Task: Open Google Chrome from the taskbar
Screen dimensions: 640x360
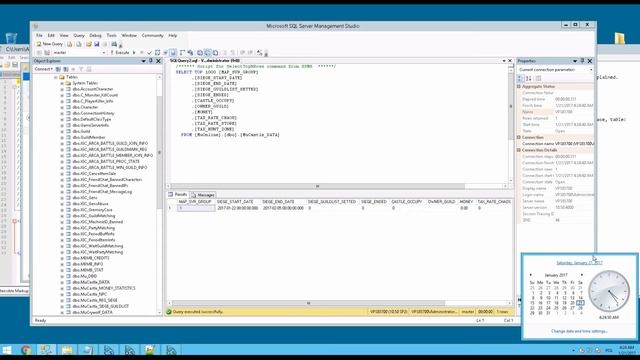Action: pyautogui.click(x=26, y=350)
